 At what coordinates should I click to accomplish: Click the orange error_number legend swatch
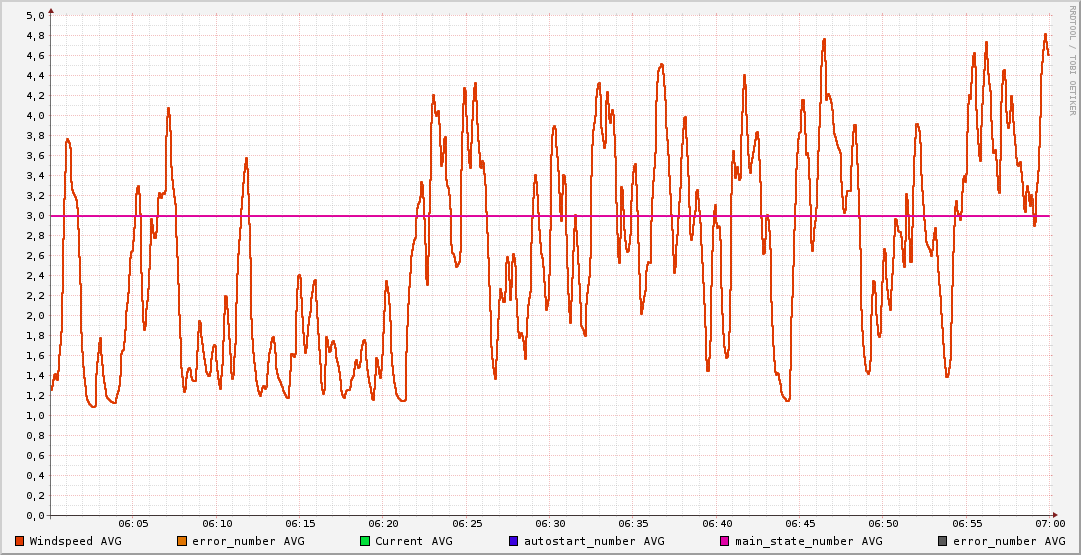tap(181, 541)
